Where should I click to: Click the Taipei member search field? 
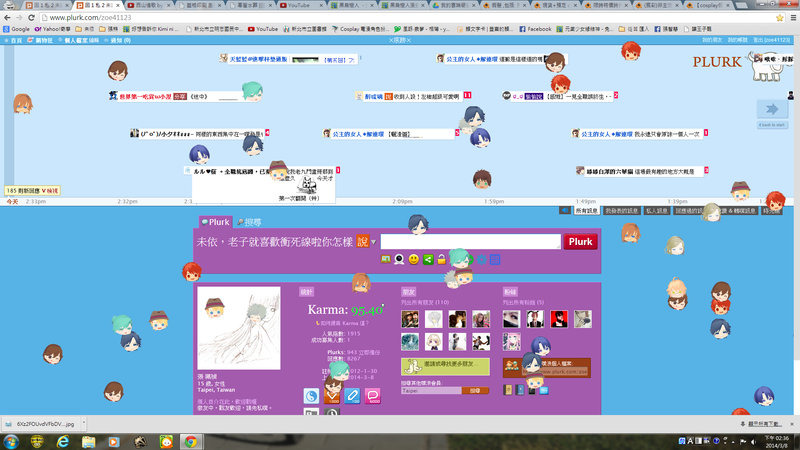pyautogui.click(x=431, y=390)
